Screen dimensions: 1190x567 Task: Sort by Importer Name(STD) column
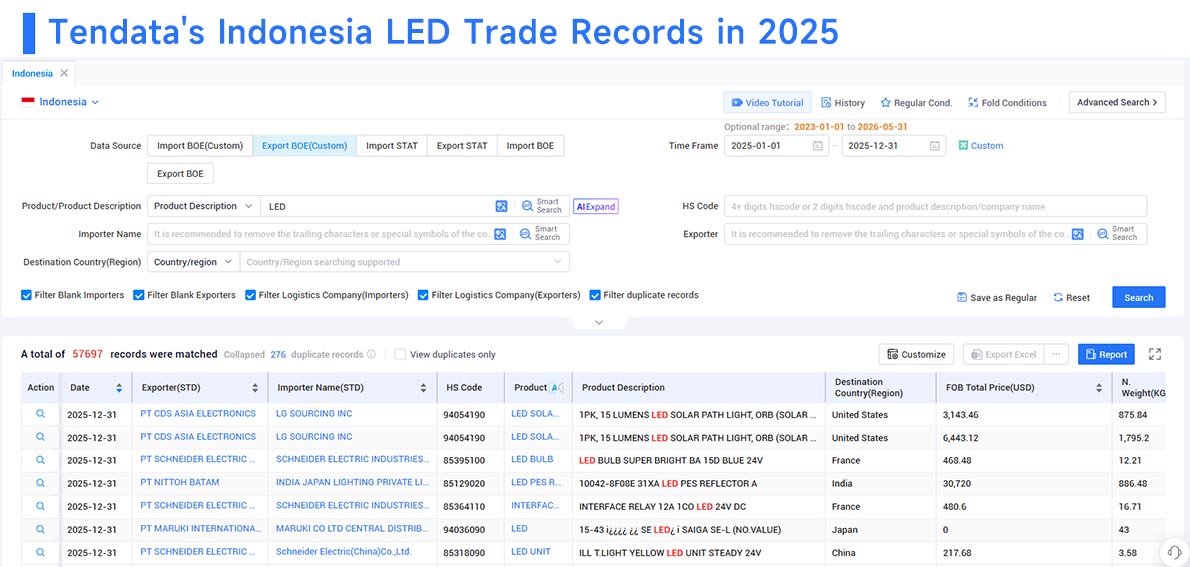423,388
